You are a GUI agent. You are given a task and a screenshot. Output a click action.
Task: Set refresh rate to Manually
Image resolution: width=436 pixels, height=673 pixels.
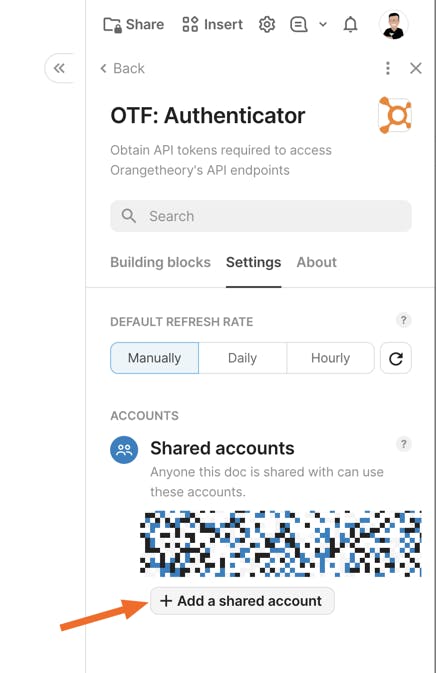154,358
